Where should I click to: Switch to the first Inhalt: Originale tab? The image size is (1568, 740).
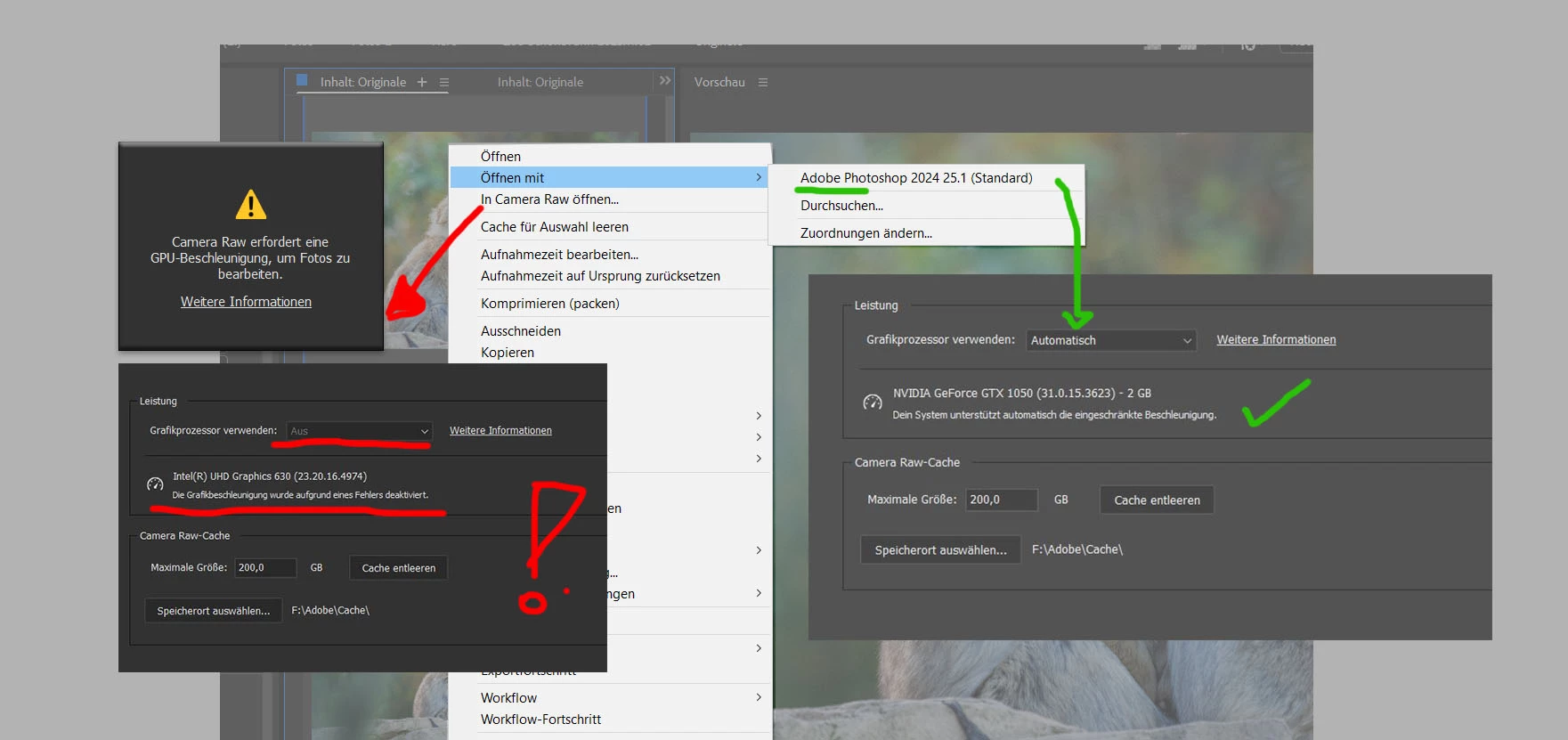pyautogui.click(x=363, y=82)
